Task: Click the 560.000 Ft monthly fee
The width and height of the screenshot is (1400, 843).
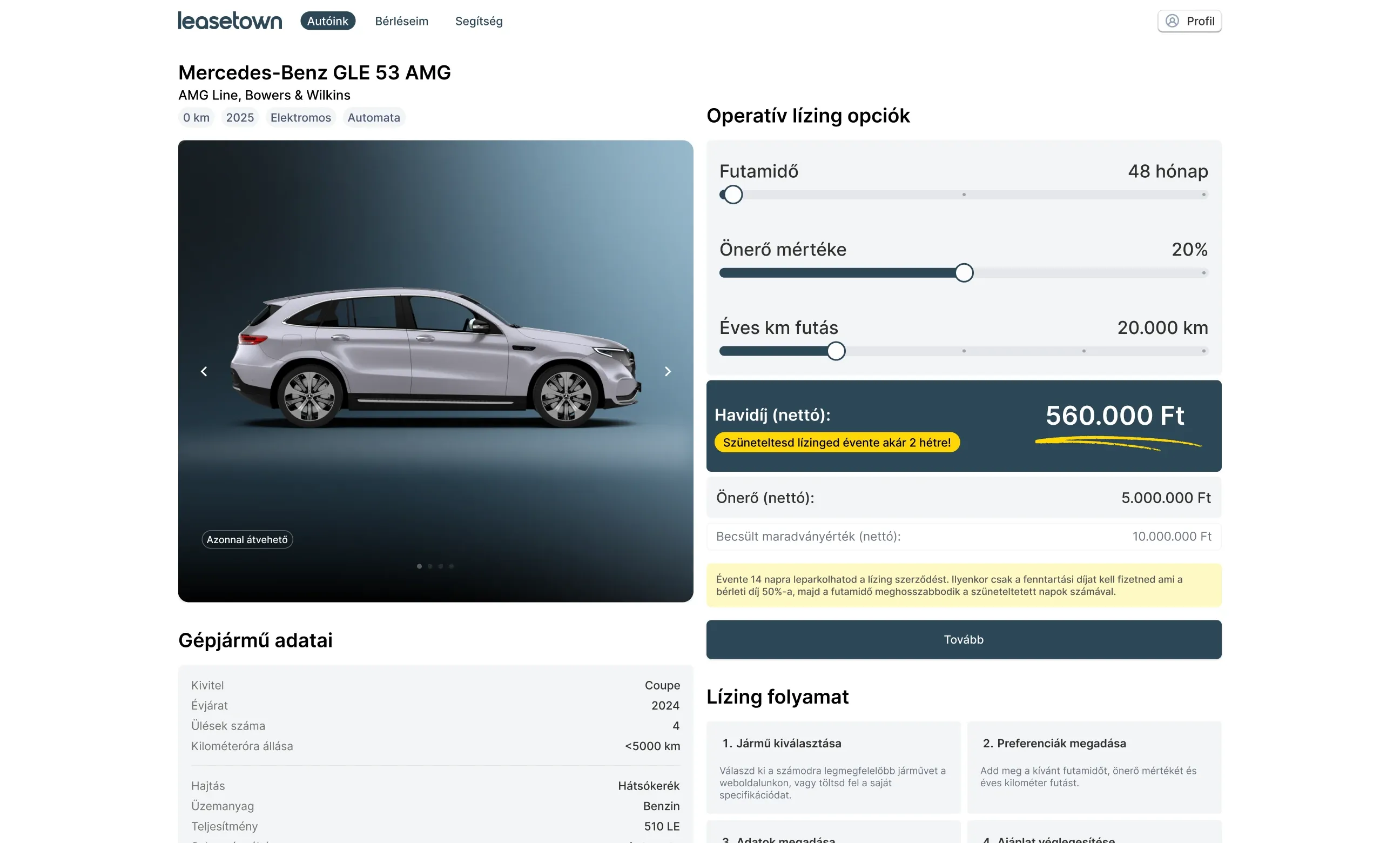Action: click(x=1114, y=416)
